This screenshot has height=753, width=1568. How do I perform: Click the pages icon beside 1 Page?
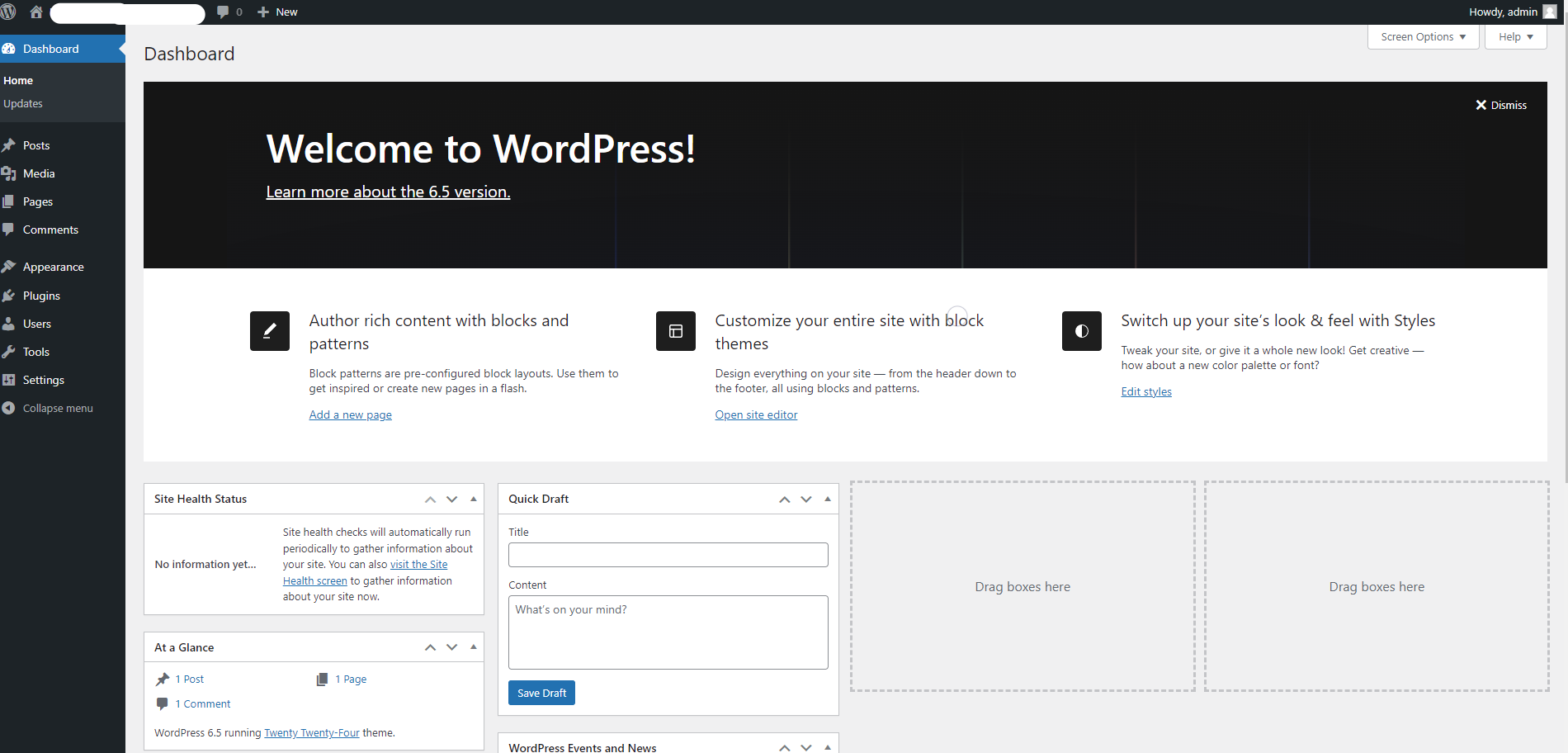pyautogui.click(x=323, y=680)
